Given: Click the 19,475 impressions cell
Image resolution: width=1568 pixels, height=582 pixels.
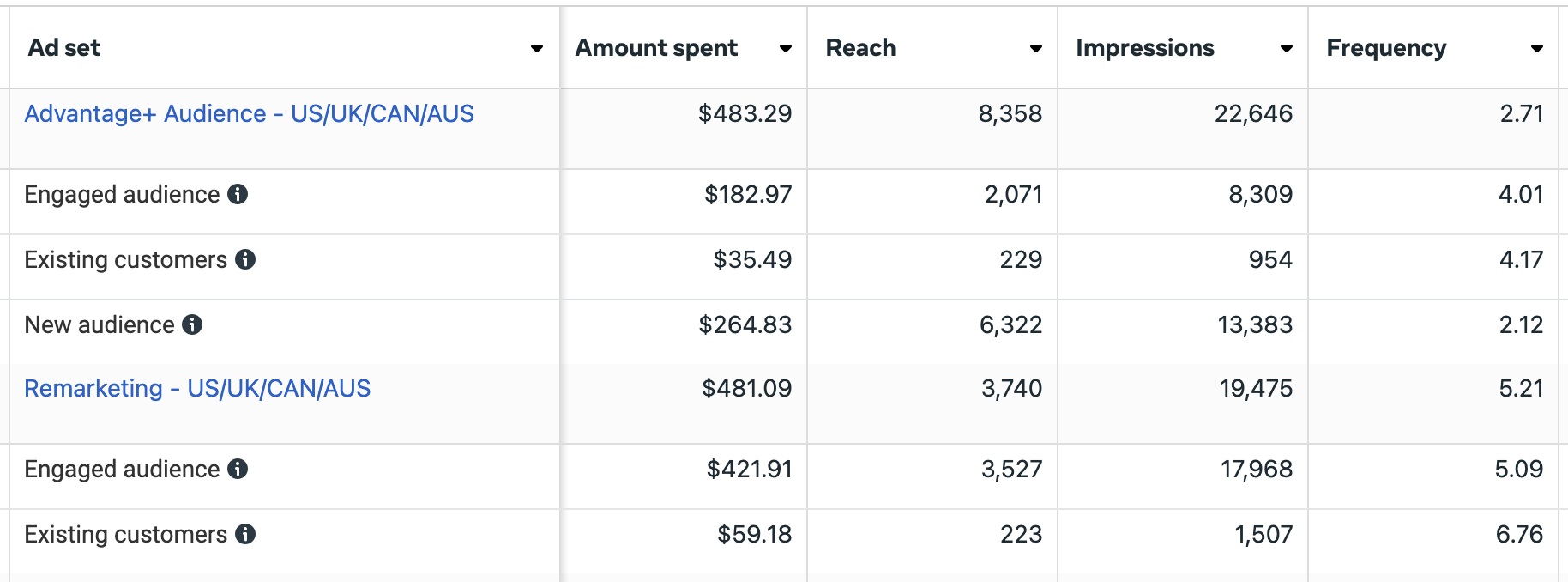Looking at the screenshot, I should [1183, 403].
